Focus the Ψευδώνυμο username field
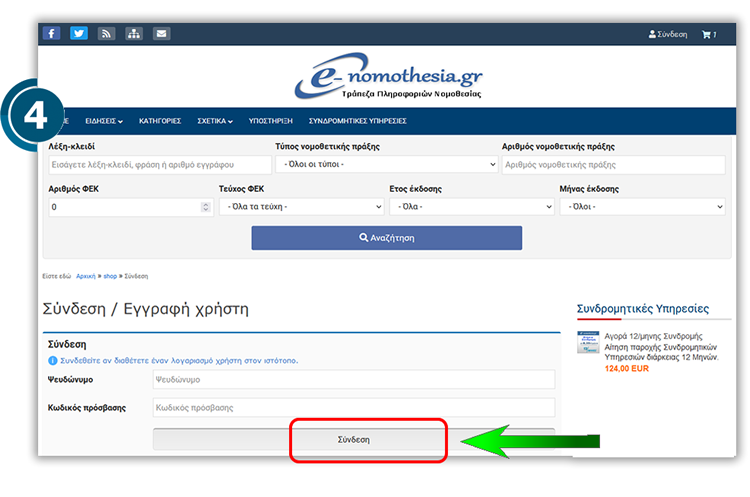 pyautogui.click(x=353, y=380)
